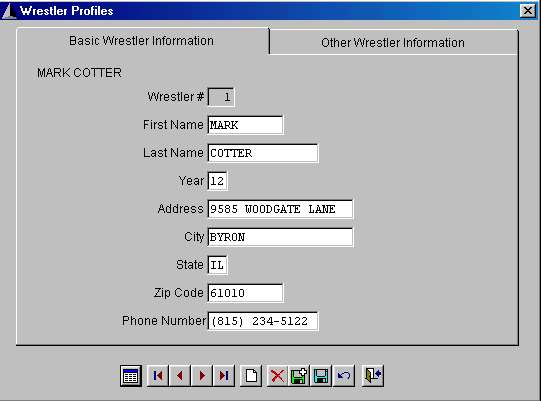Close the Wrestler Profiles window
This screenshot has height=401, width=541.
528,11
